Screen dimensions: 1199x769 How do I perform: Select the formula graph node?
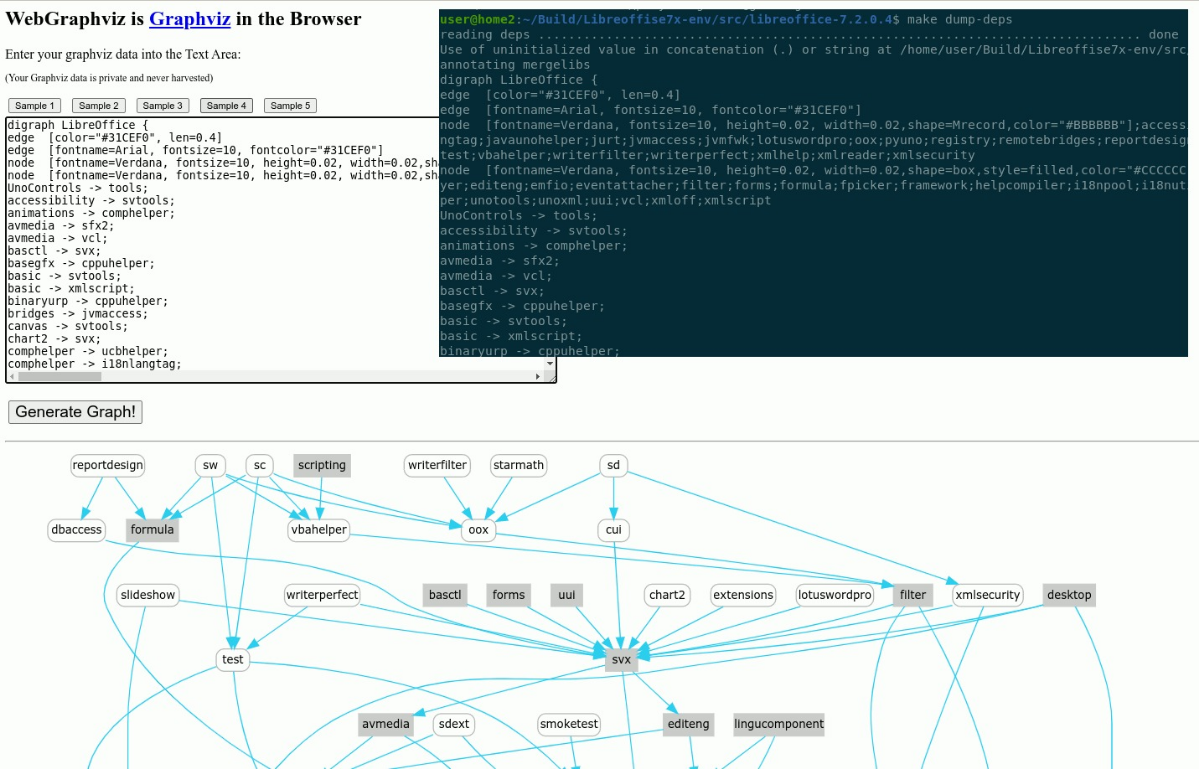pos(152,530)
